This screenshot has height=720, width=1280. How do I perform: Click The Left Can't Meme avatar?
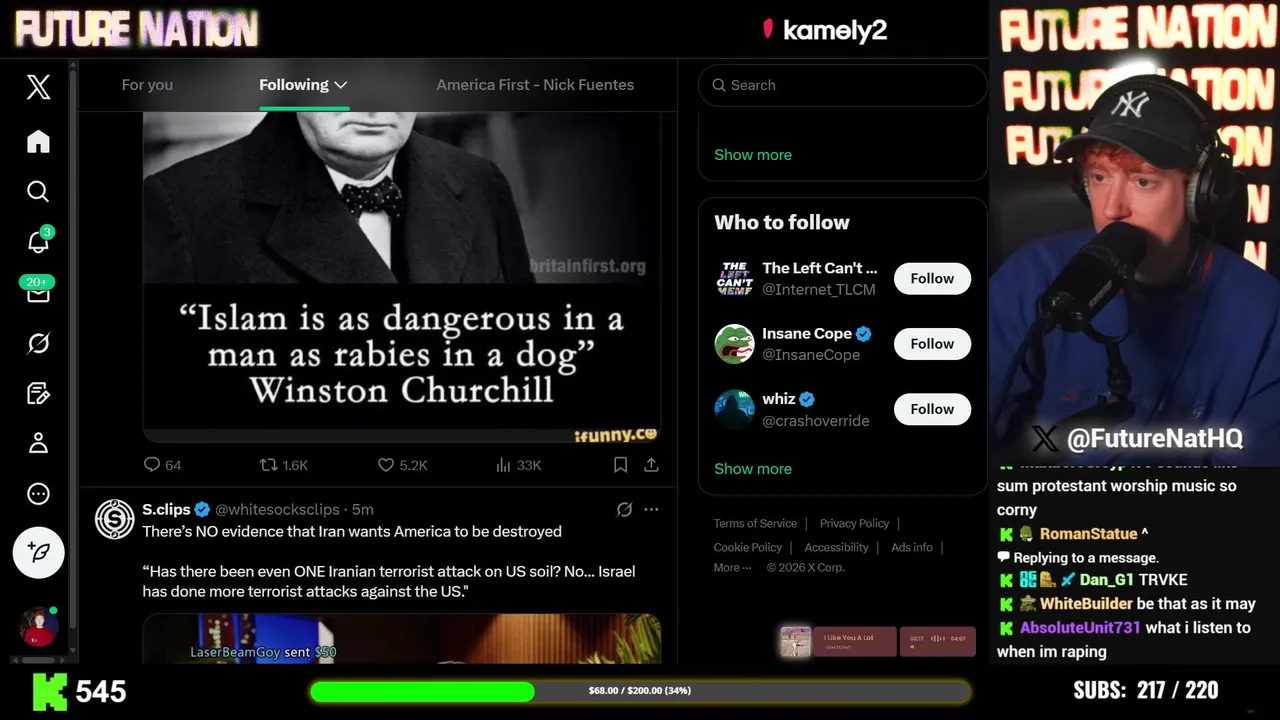734,279
